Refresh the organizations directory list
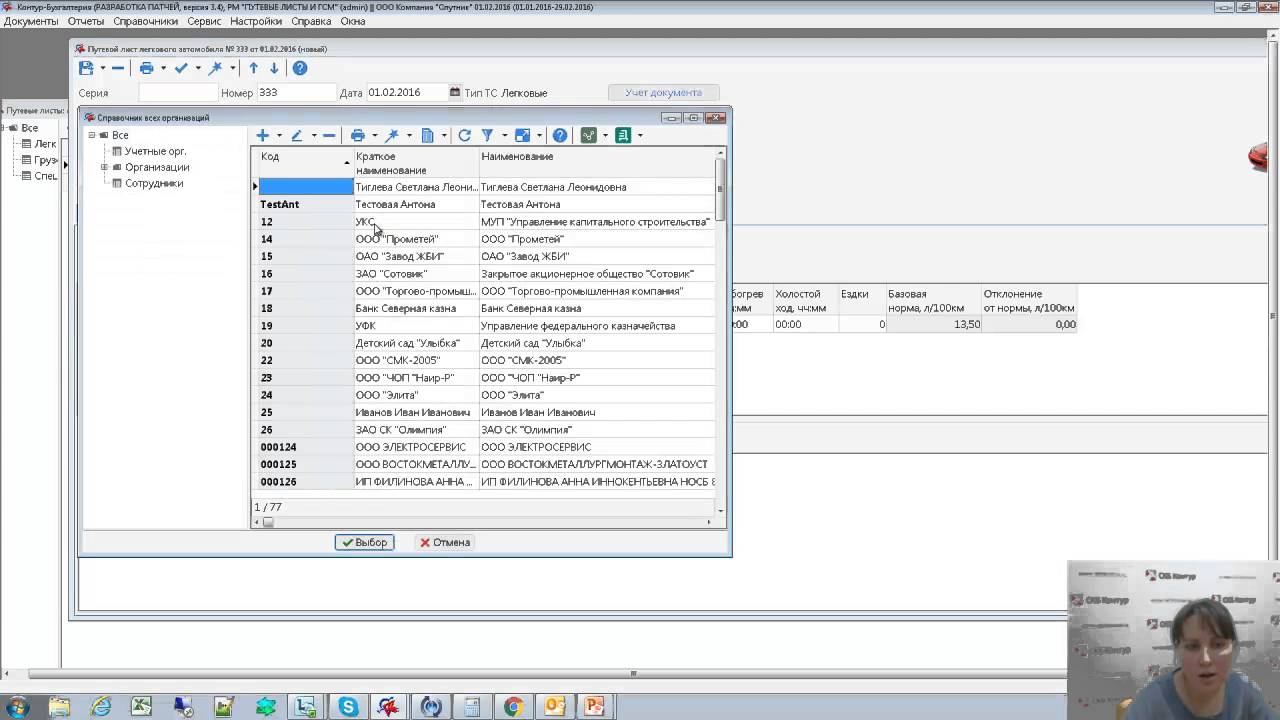The height and width of the screenshot is (720, 1280). (464, 135)
